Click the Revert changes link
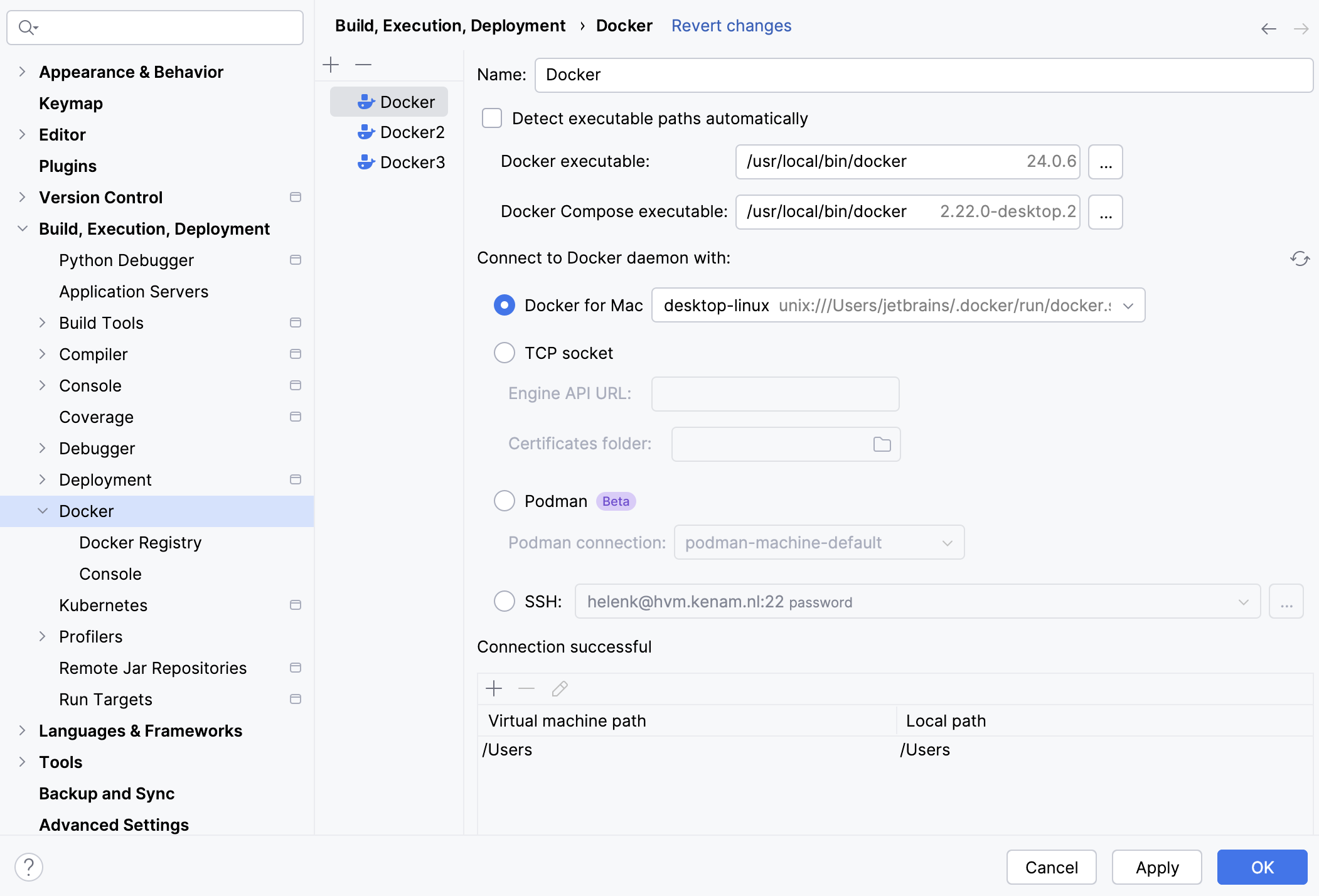This screenshot has height=896, width=1319. (731, 25)
